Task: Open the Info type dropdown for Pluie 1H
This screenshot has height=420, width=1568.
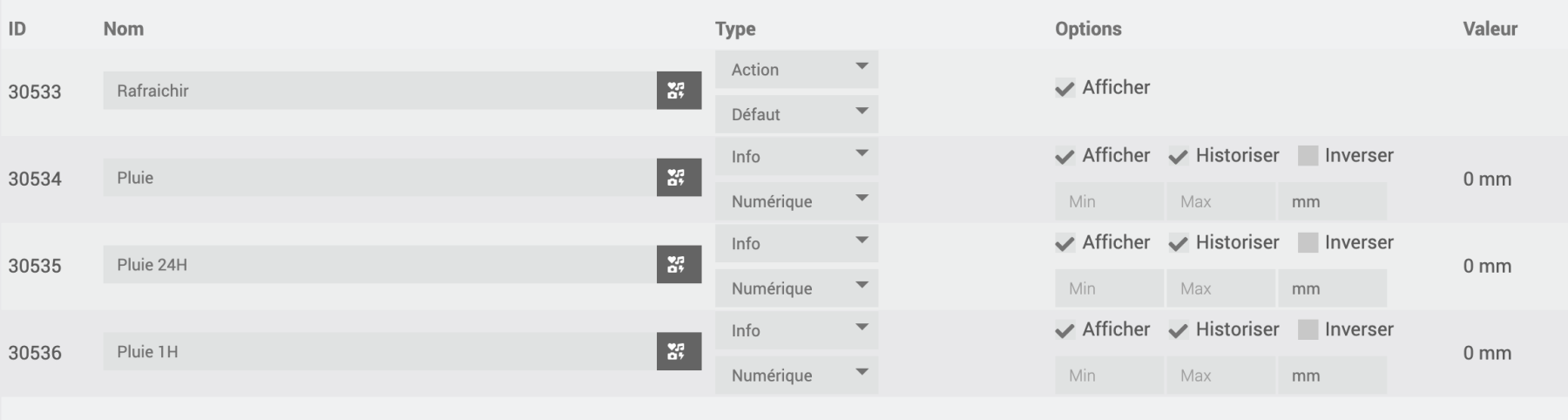Action: [x=796, y=331]
